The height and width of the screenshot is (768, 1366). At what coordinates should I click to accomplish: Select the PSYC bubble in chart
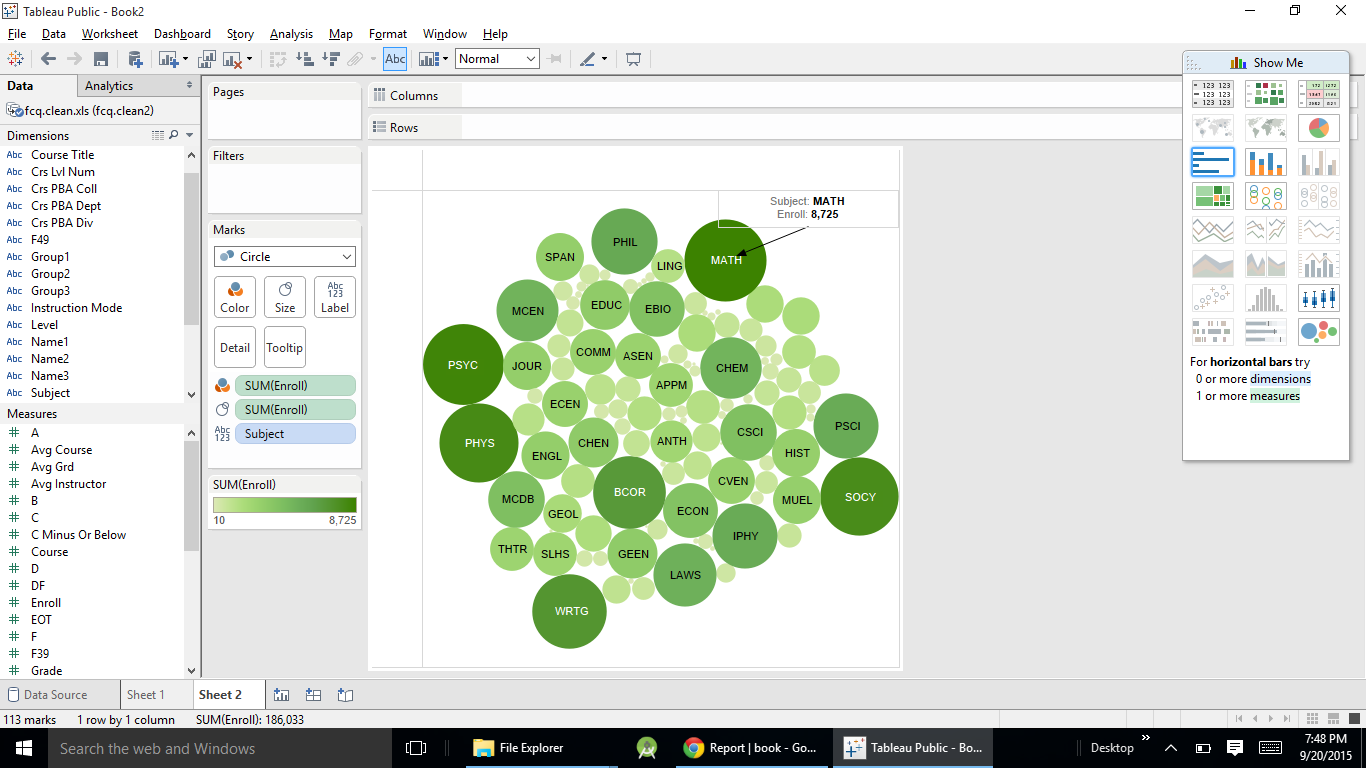click(x=463, y=365)
